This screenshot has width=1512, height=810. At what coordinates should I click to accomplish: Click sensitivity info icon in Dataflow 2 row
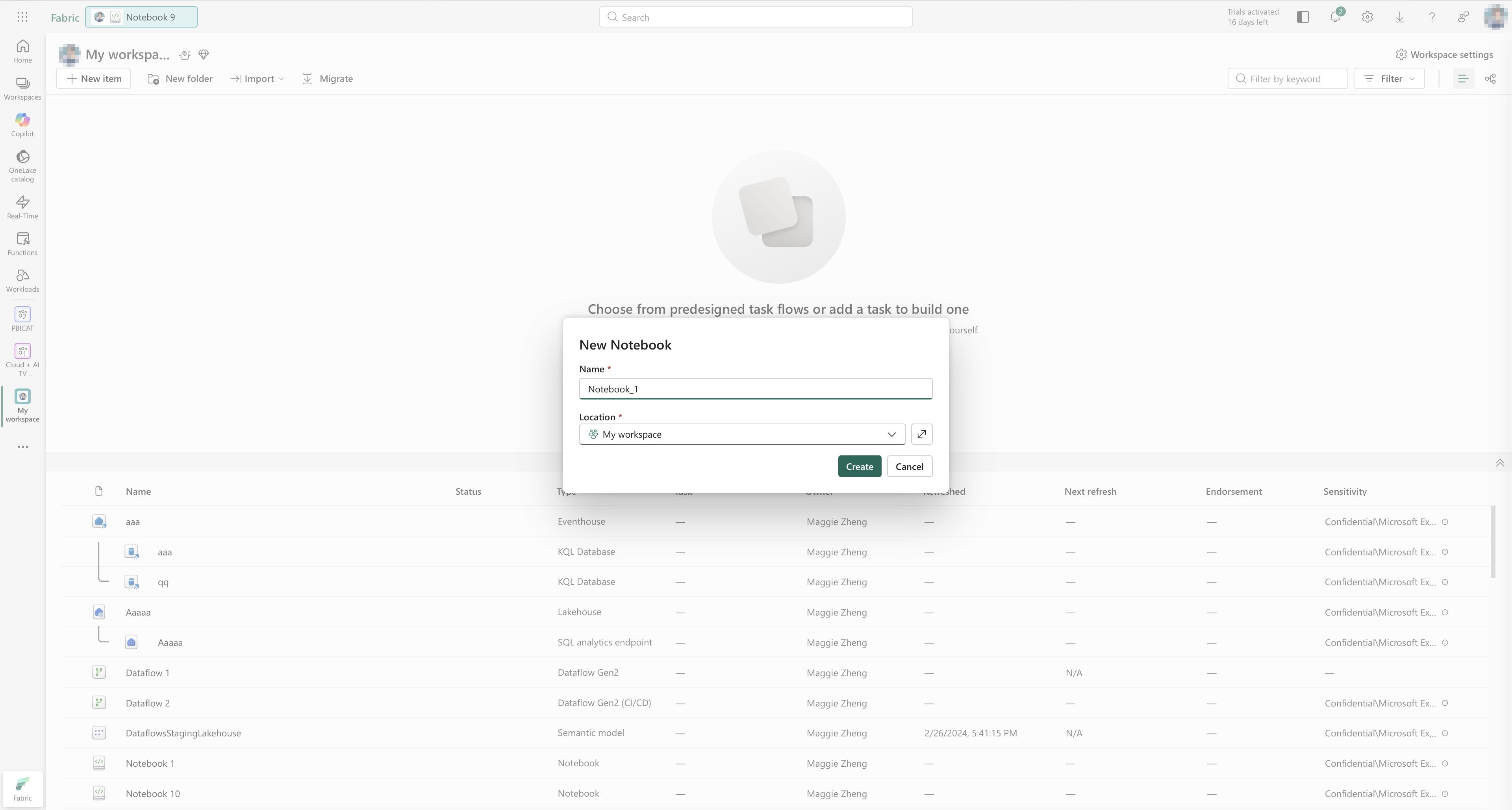1445,703
